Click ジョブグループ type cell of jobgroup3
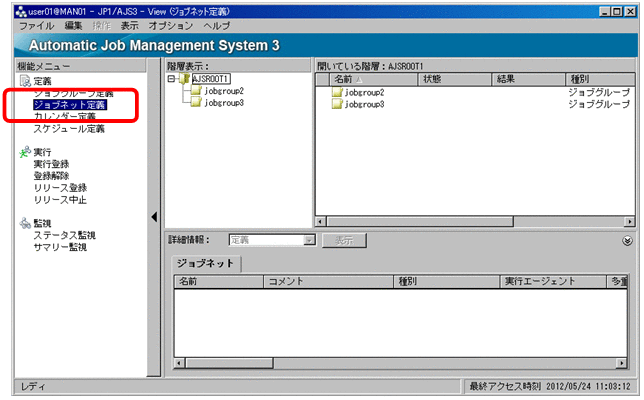644x400 pixels. point(599,104)
